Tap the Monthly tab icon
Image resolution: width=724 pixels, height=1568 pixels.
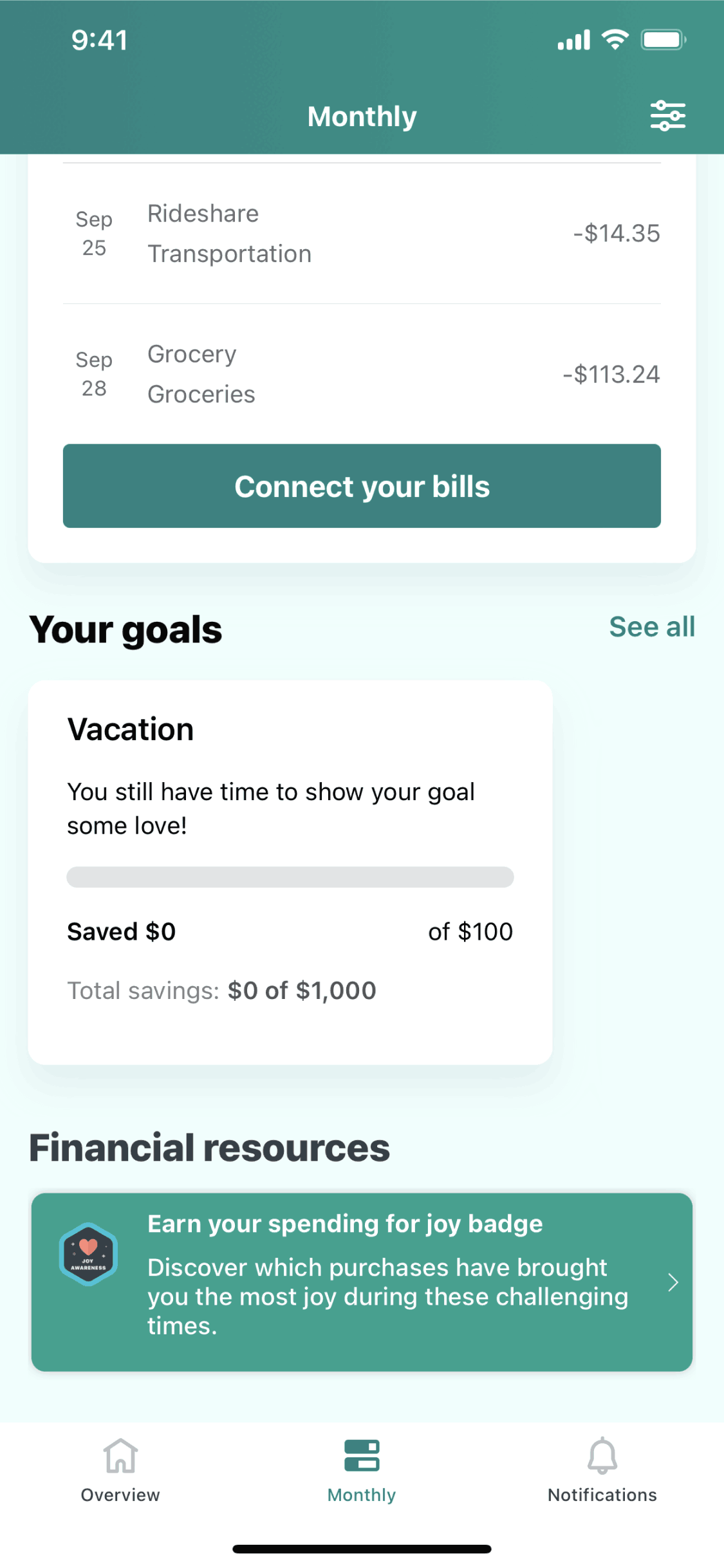362,1455
